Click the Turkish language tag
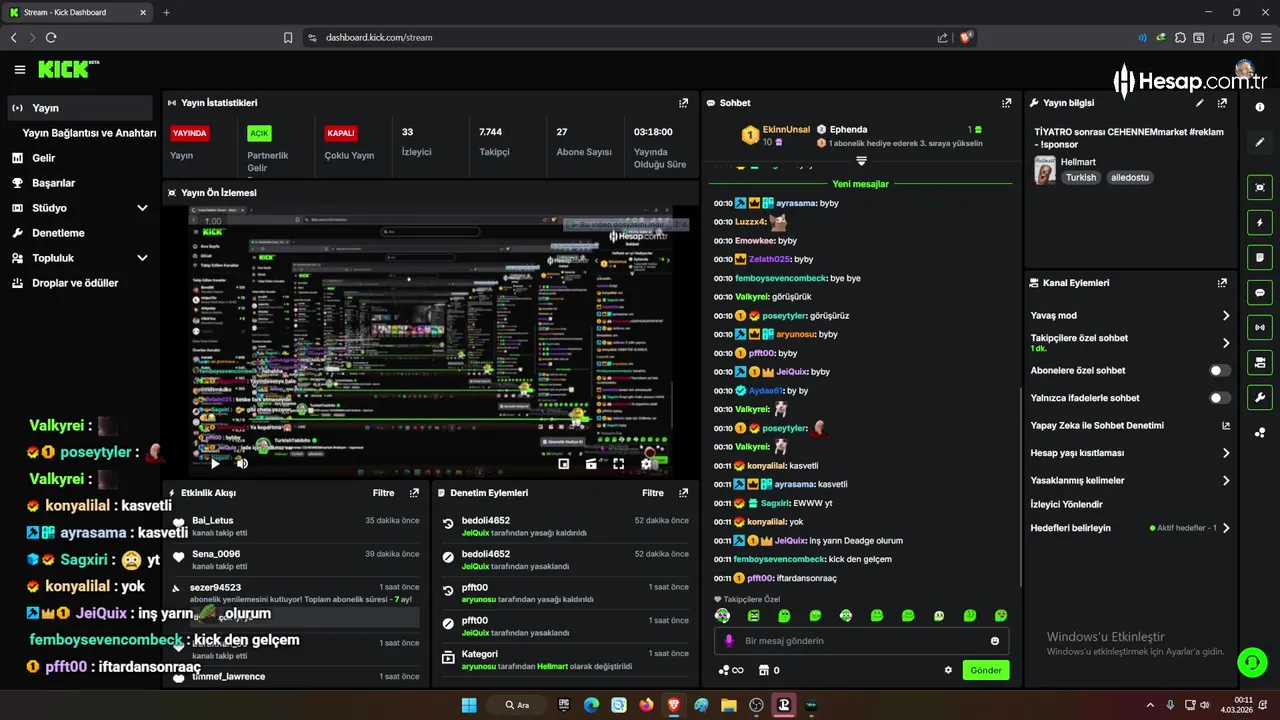1280x720 pixels. pyautogui.click(x=1080, y=177)
